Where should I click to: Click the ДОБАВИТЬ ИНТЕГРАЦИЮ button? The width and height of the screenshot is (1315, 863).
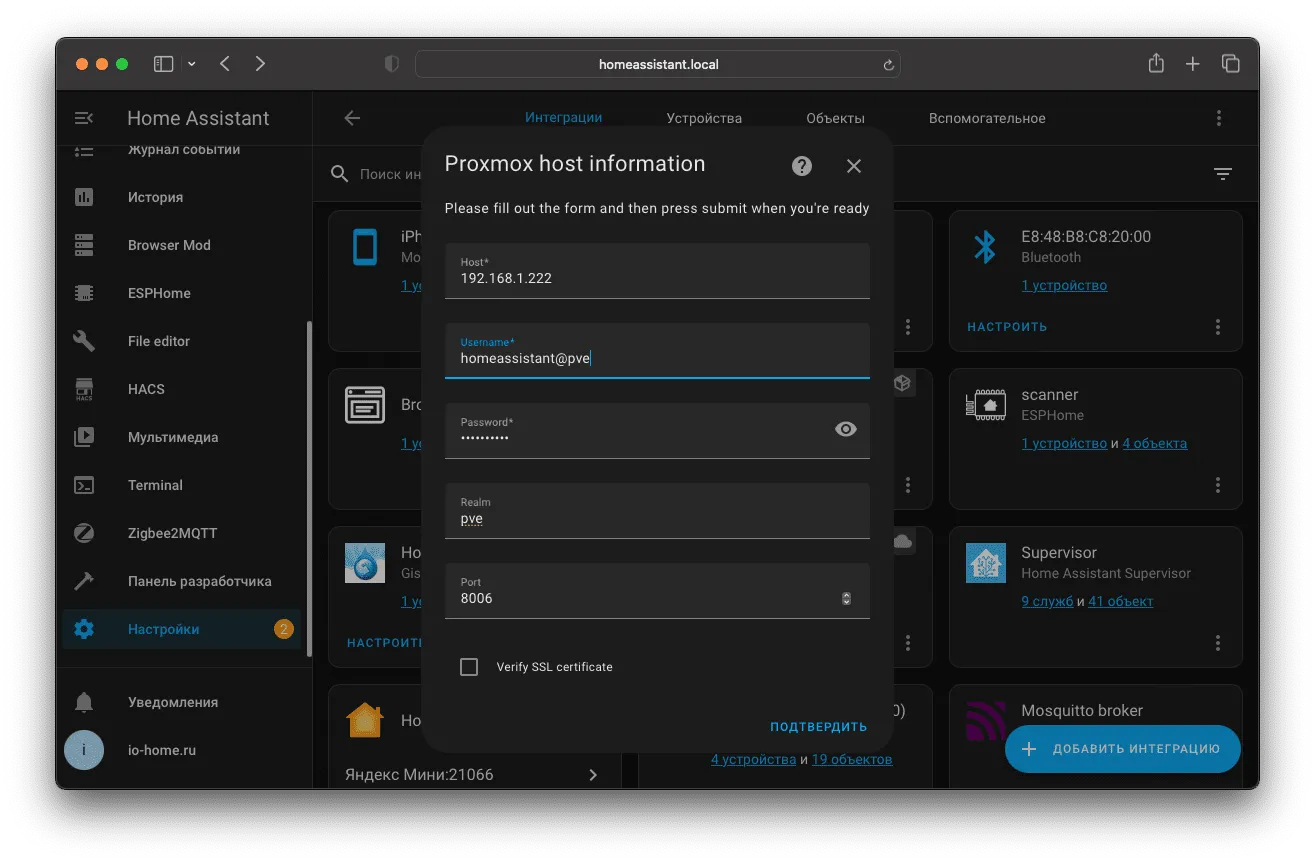[x=1122, y=749]
